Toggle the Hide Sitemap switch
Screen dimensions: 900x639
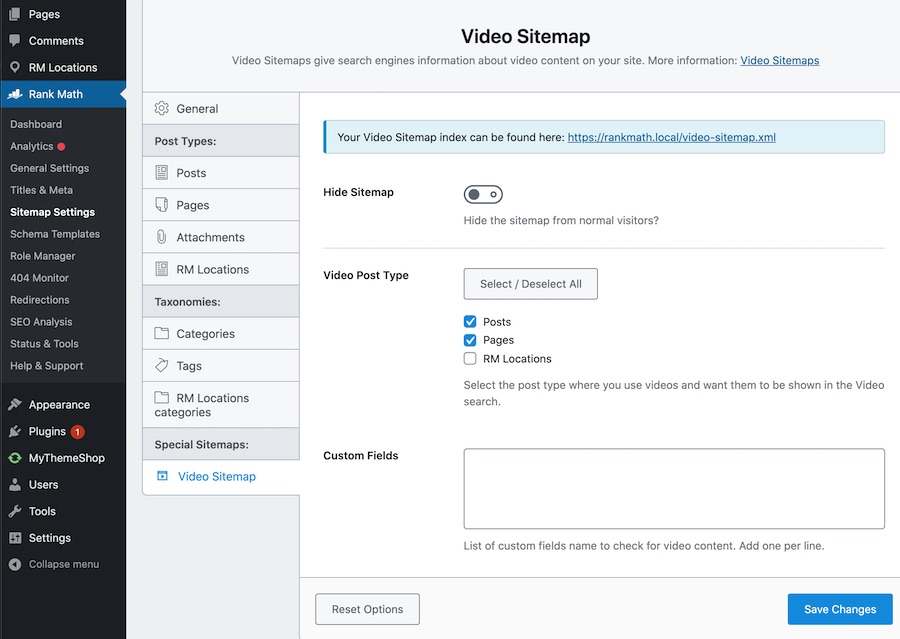483,194
